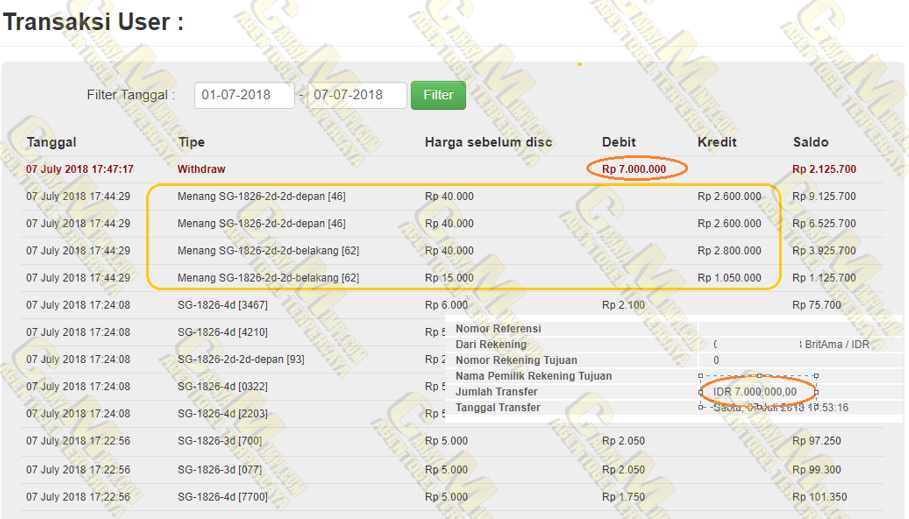The image size is (909, 519).
Task: Click the SG-1826-3d [700] transaction entry
Action: (219, 441)
